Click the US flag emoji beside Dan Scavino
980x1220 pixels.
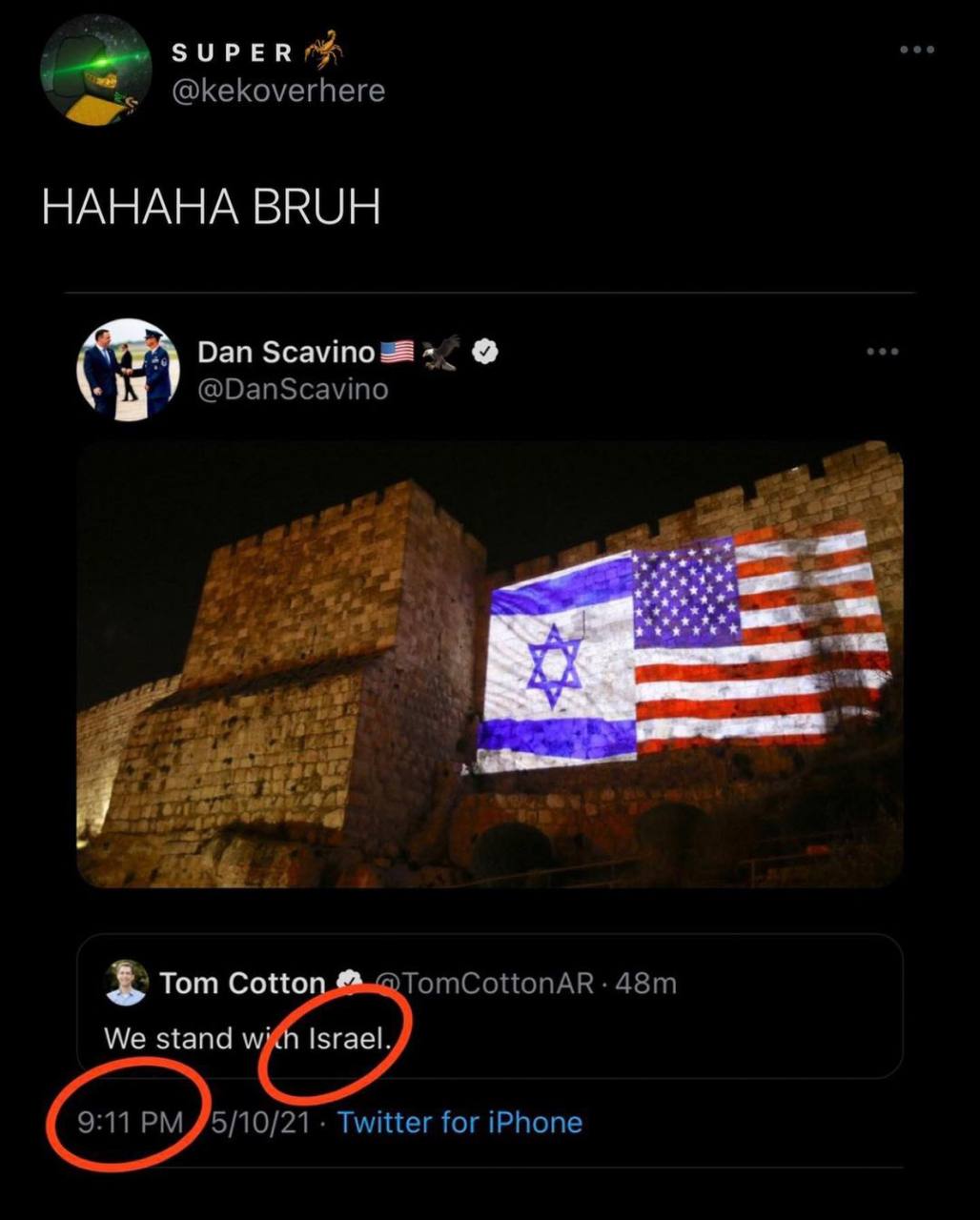point(398,352)
